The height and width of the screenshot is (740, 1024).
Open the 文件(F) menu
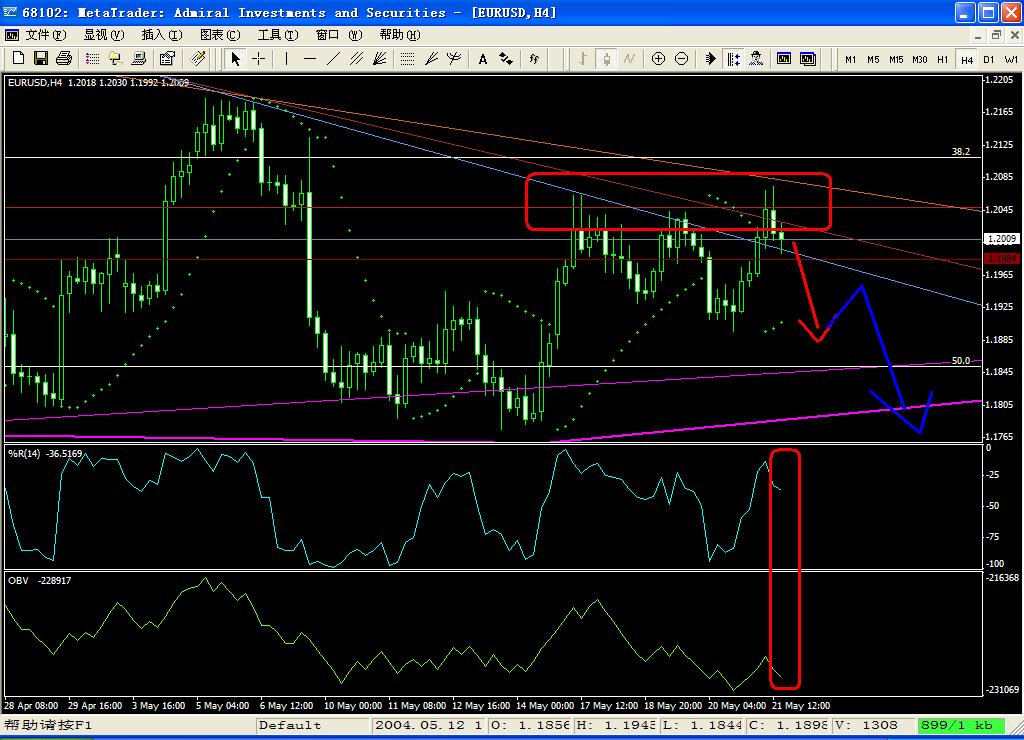(x=46, y=35)
